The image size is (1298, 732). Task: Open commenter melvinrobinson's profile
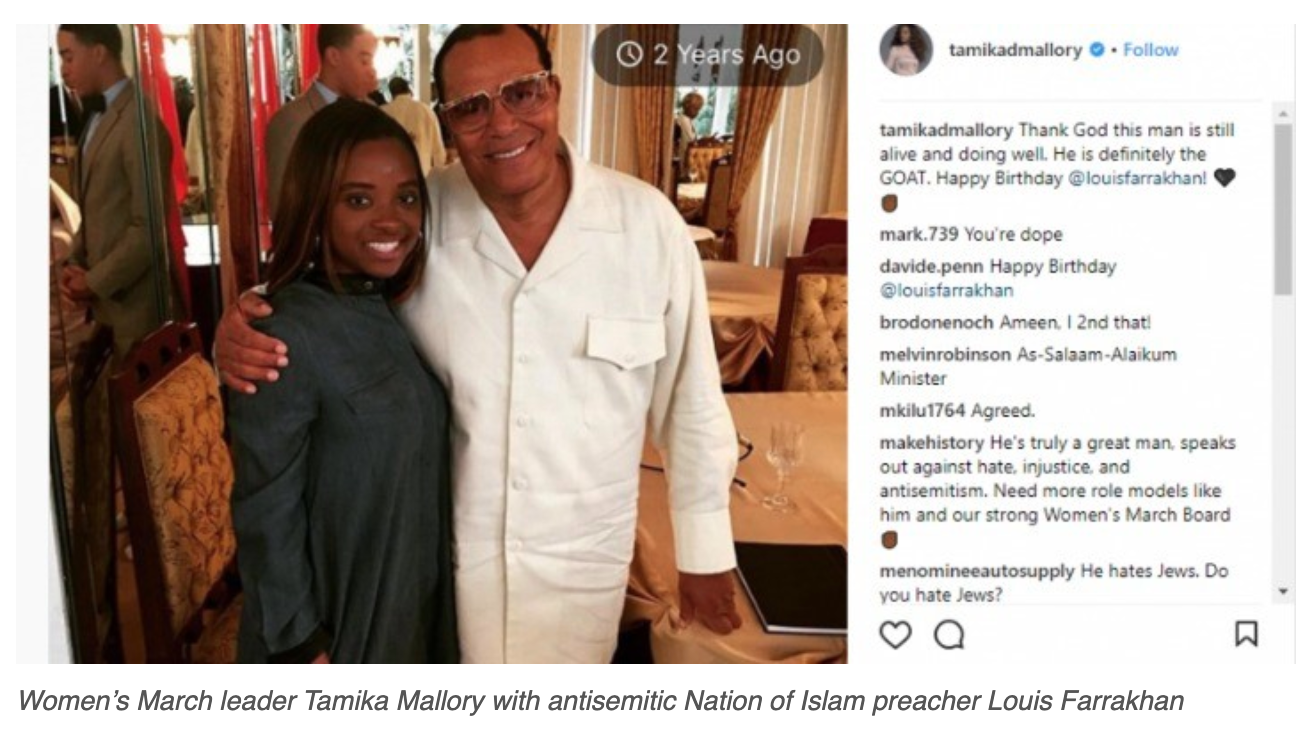click(945, 354)
